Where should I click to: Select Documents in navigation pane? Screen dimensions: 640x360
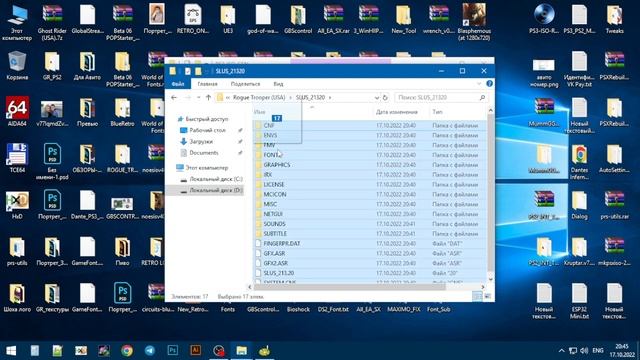[204, 153]
